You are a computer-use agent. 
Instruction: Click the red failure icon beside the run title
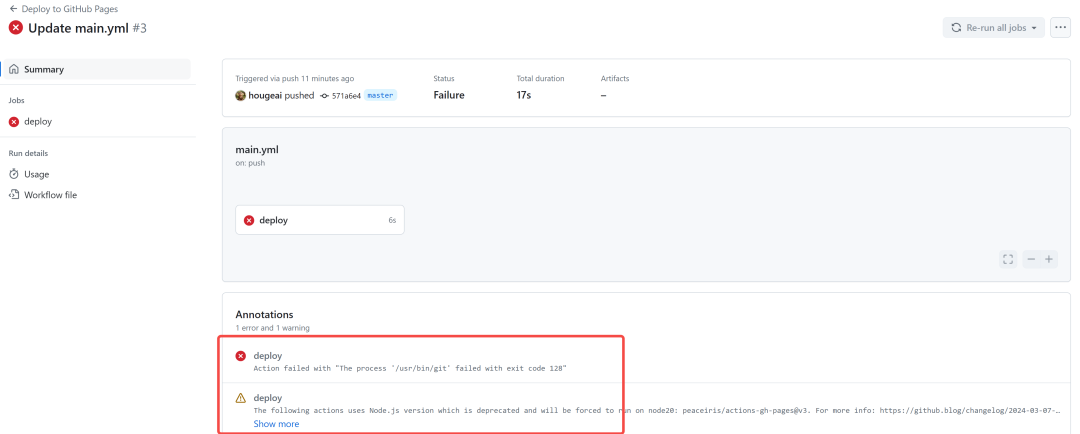point(15,28)
